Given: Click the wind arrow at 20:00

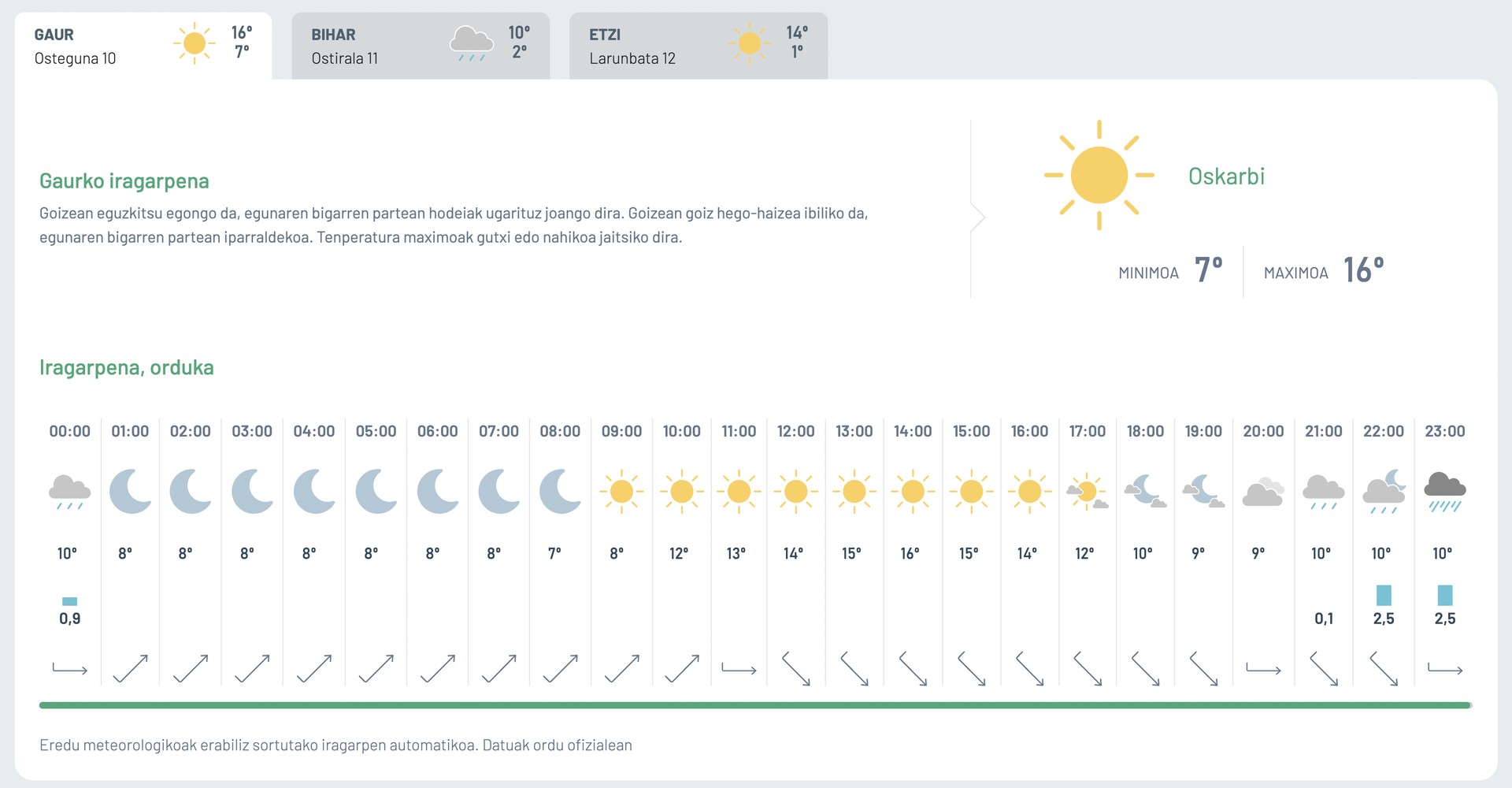Looking at the screenshot, I should pos(1263,669).
